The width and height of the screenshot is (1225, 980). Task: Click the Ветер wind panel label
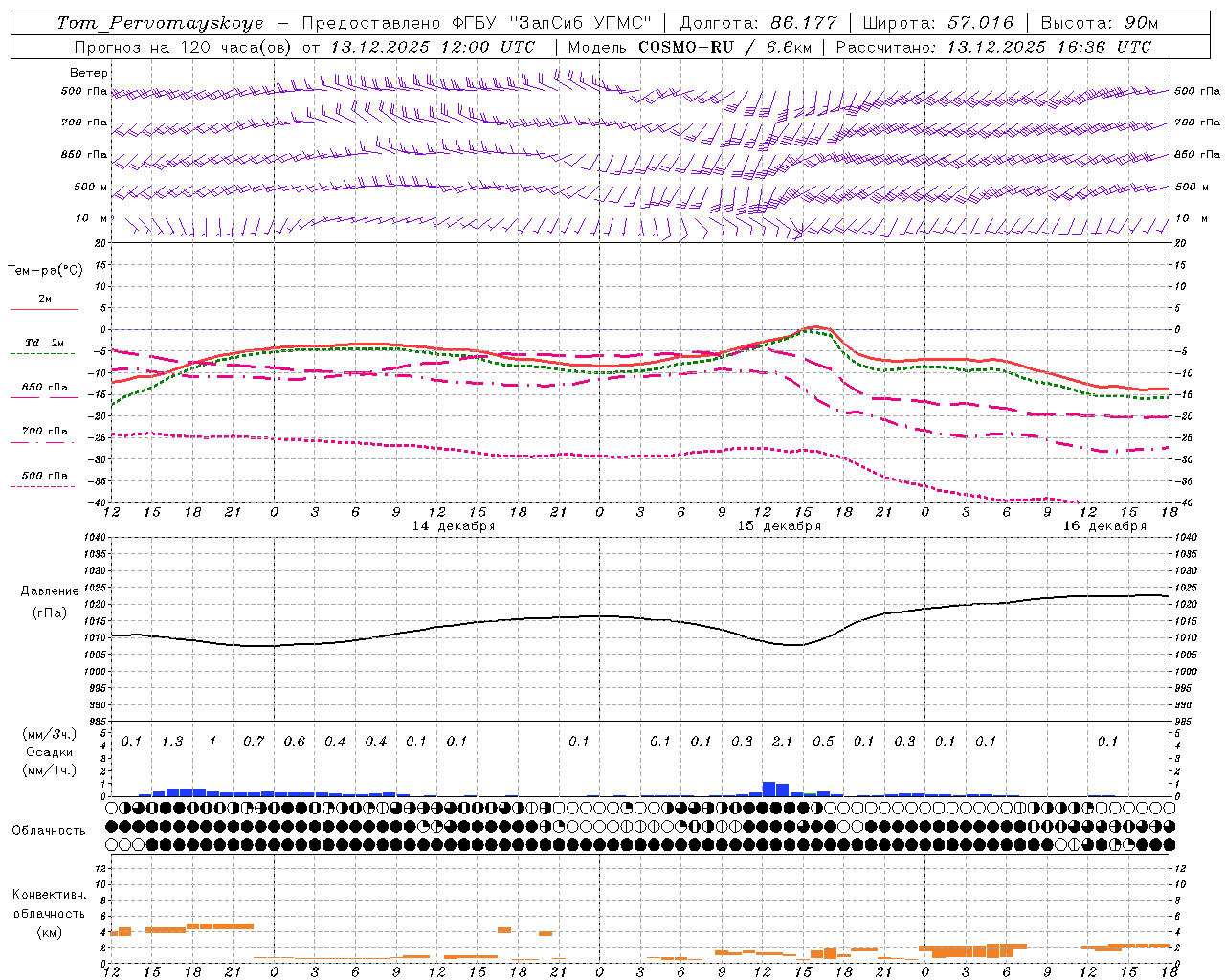point(89,73)
